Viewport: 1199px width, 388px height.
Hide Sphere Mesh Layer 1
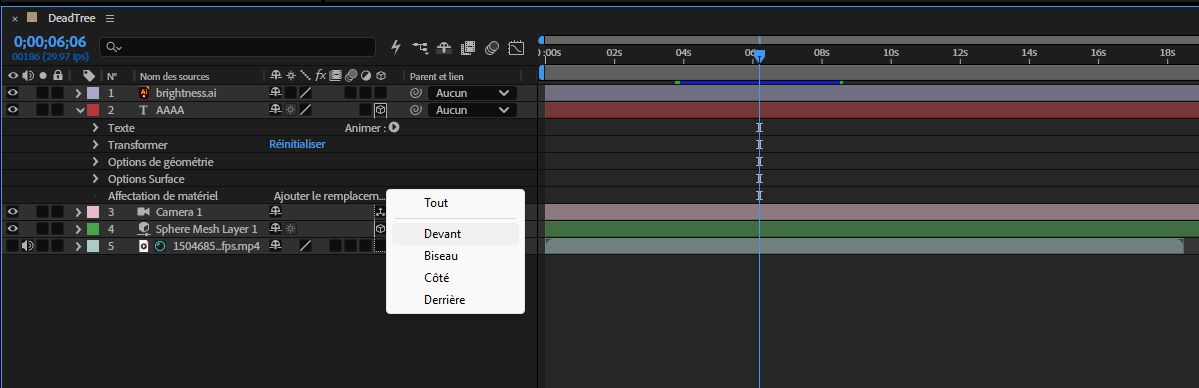13,229
